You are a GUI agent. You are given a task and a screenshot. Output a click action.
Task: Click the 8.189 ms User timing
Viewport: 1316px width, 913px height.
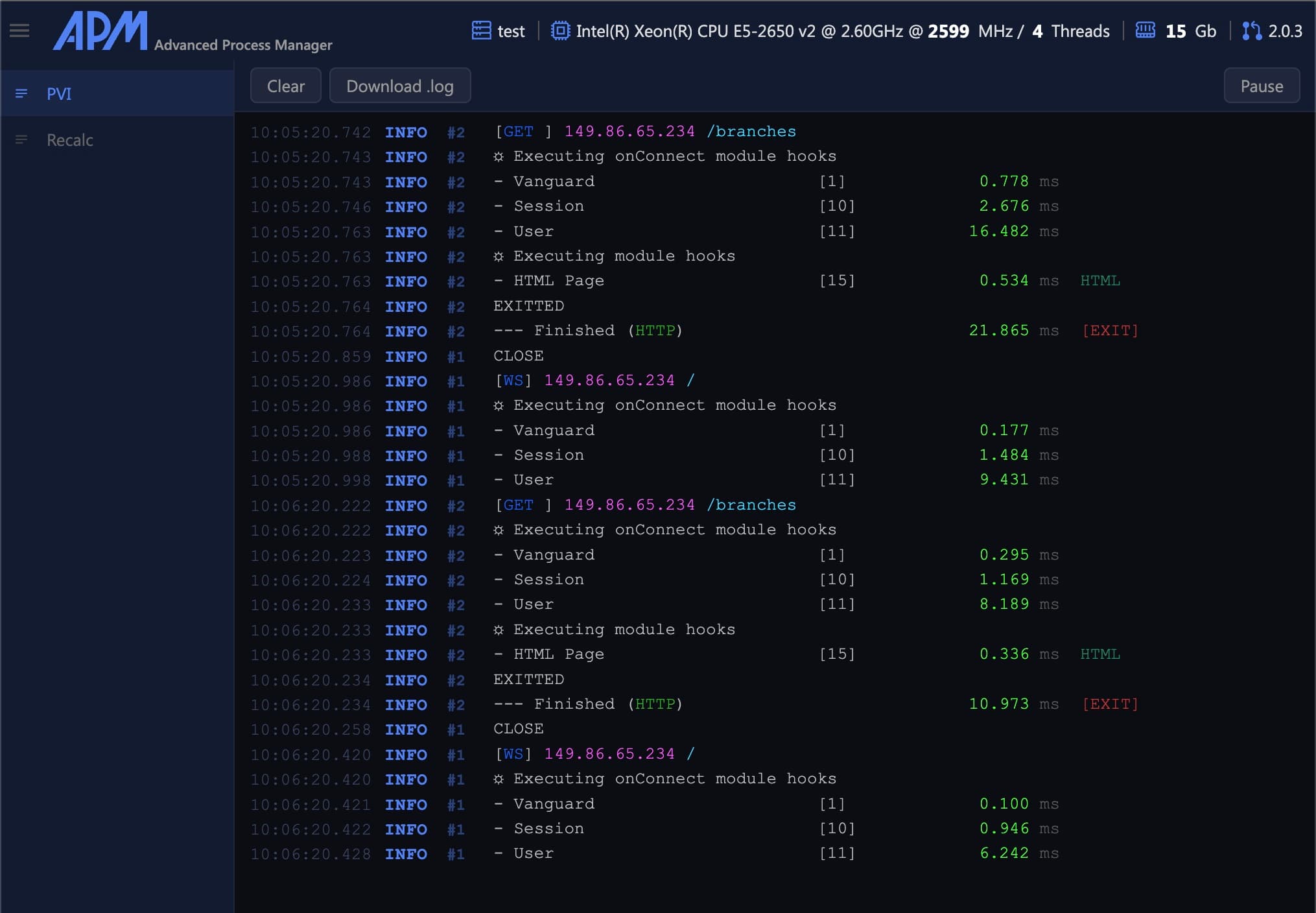click(1018, 604)
